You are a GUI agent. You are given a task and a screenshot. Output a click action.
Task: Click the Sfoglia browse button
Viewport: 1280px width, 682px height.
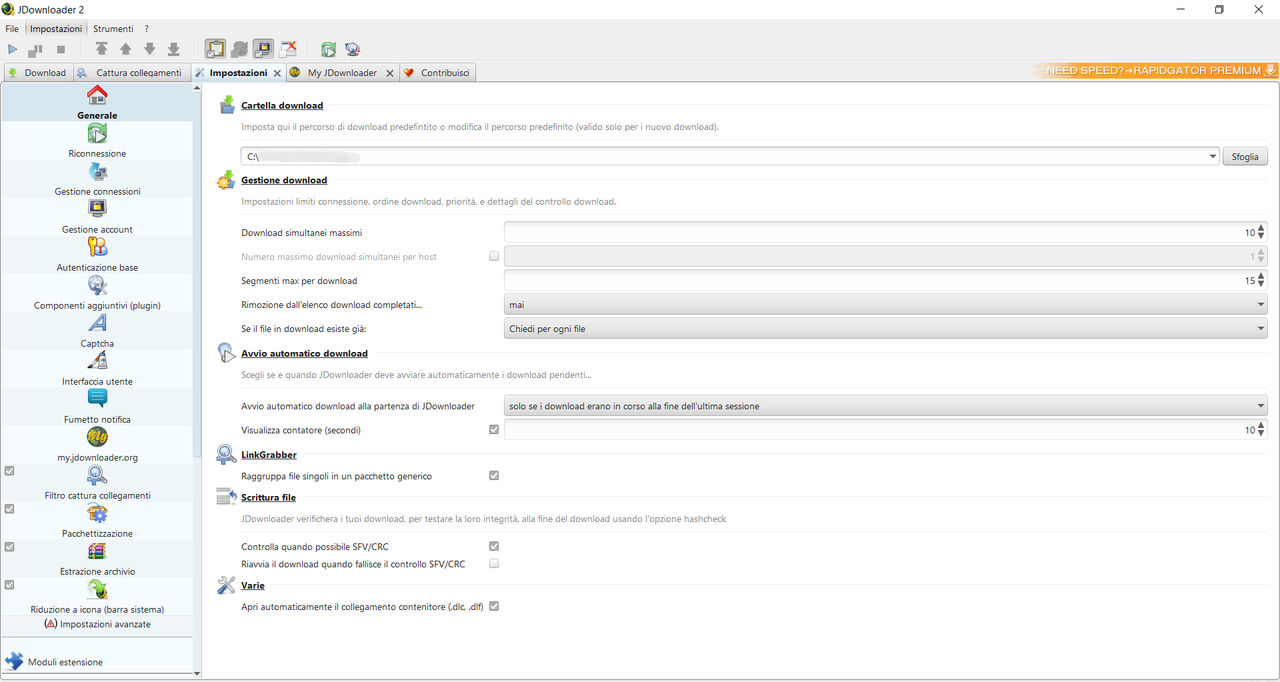point(1245,157)
